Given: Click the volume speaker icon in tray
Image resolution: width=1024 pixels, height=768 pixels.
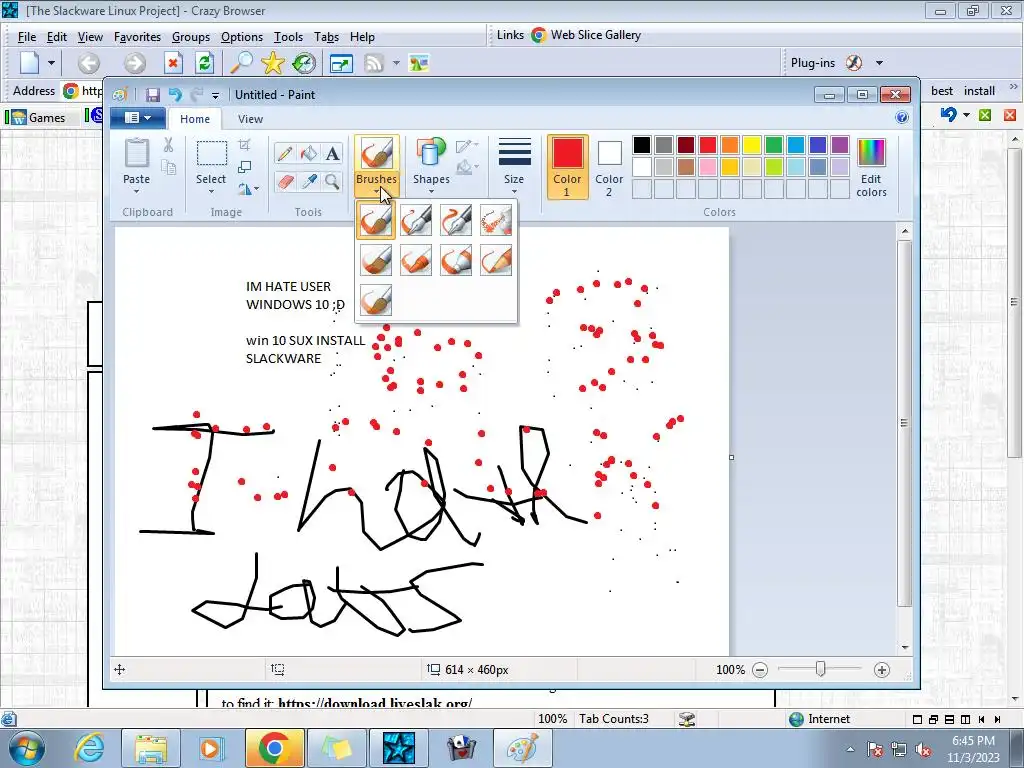Looking at the screenshot, I should pyautogui.click(x=923, y=749).
